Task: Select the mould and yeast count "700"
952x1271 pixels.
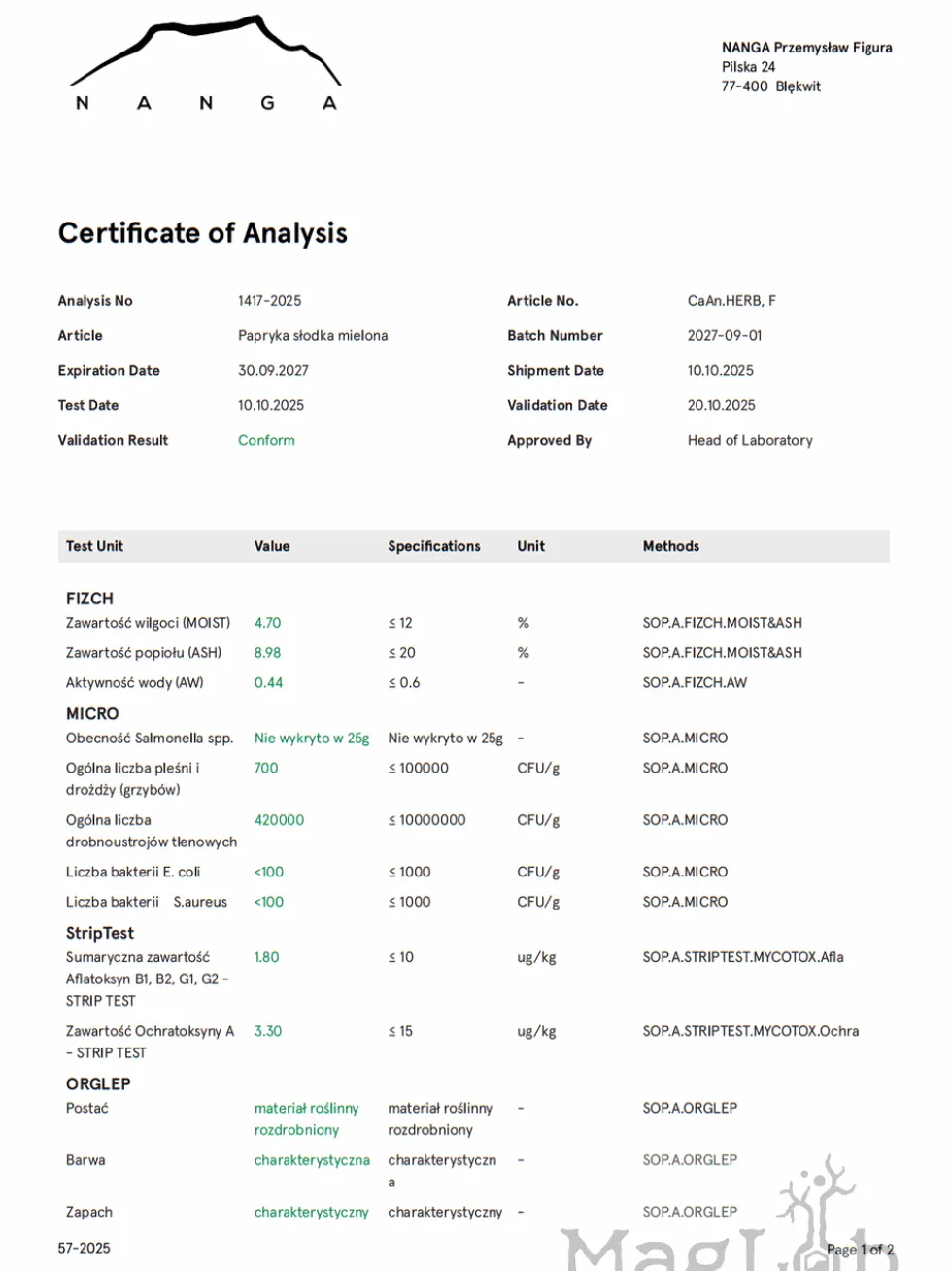Action: coord(266,769)
